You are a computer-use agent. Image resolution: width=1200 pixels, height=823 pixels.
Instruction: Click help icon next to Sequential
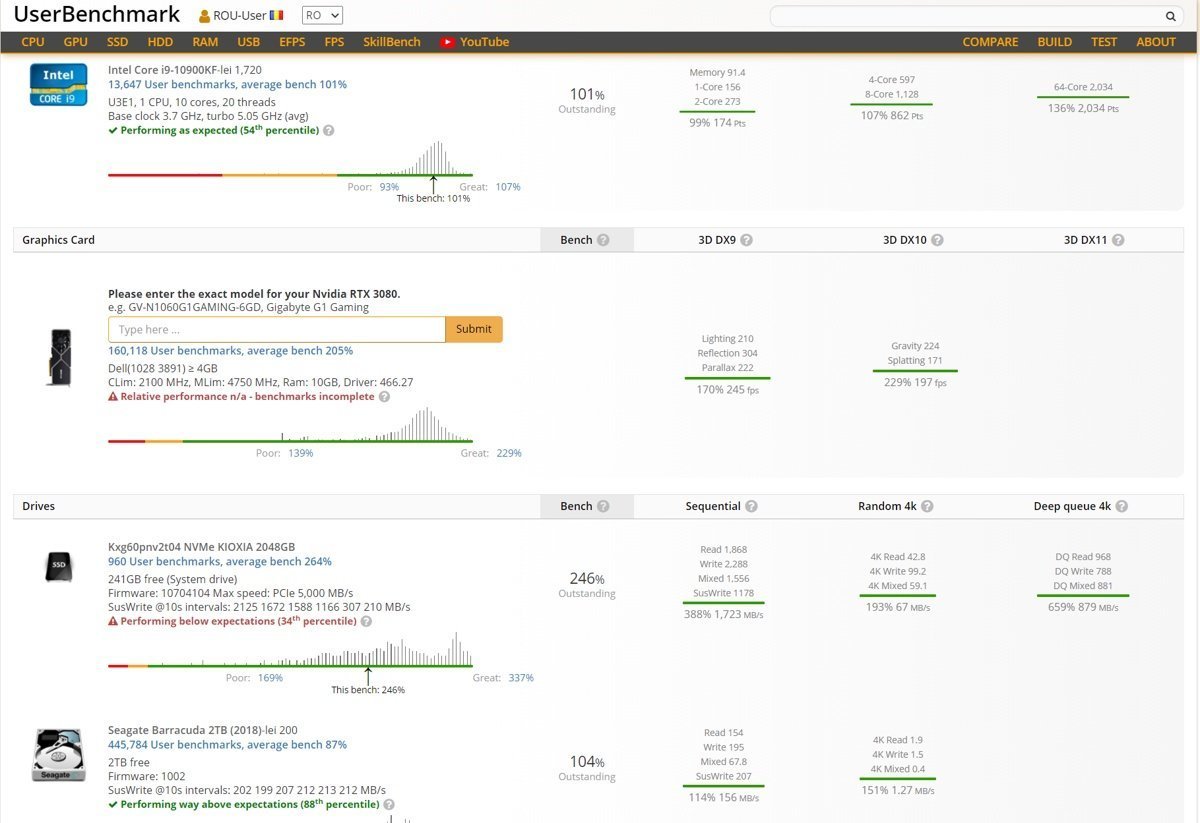pyautogui.click(x=751, y=506)
